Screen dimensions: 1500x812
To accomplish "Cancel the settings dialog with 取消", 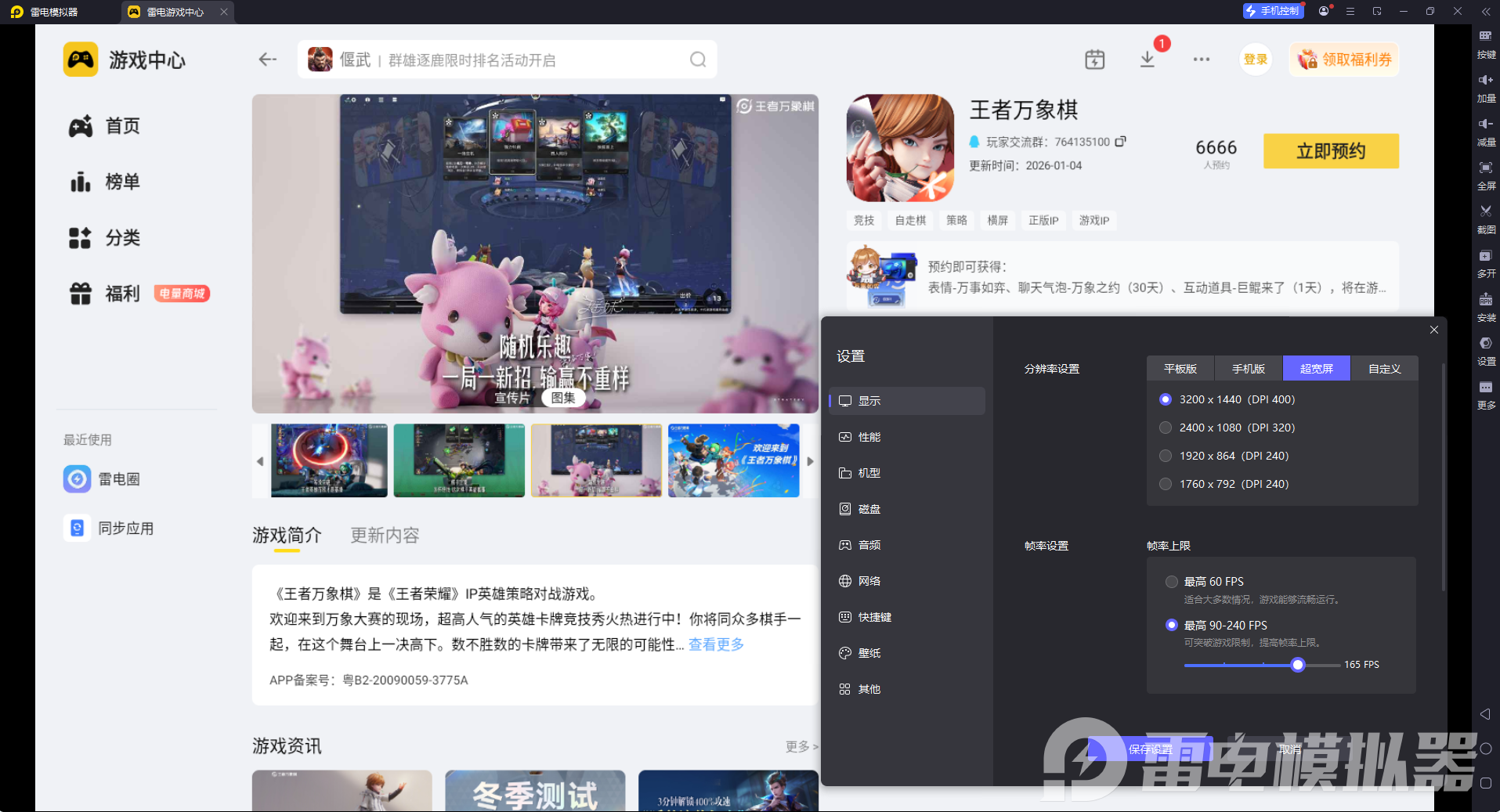I will click(1289, 749).
